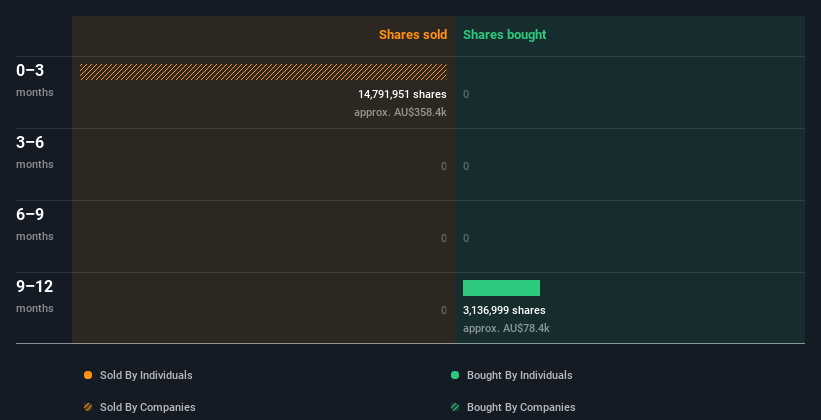Click the 6–9 months row label
The height and width of the screenshot is (420, 821).
pyautogui.click(x=35, y=224)
